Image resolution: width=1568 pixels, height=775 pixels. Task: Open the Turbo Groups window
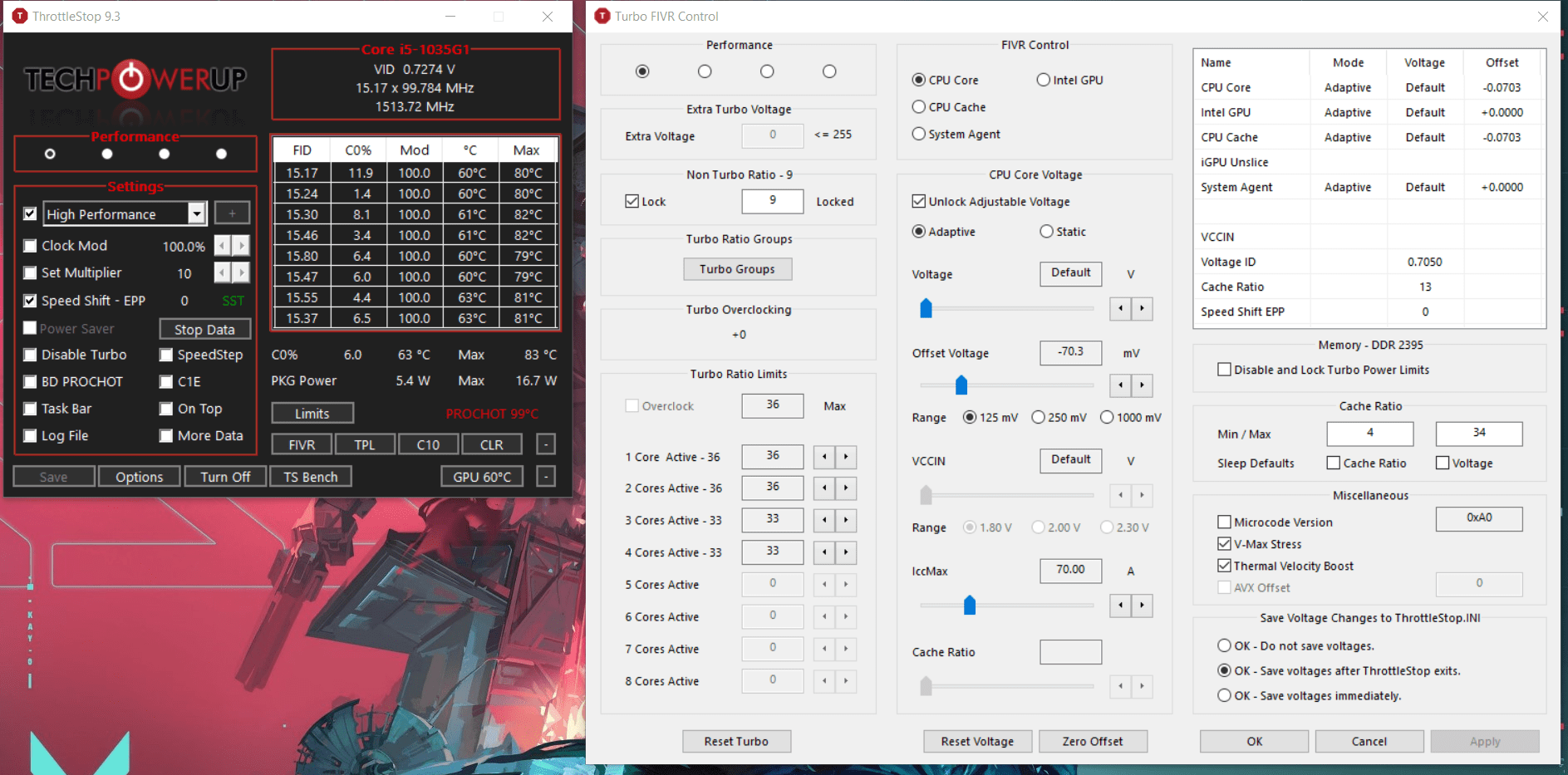737,268
